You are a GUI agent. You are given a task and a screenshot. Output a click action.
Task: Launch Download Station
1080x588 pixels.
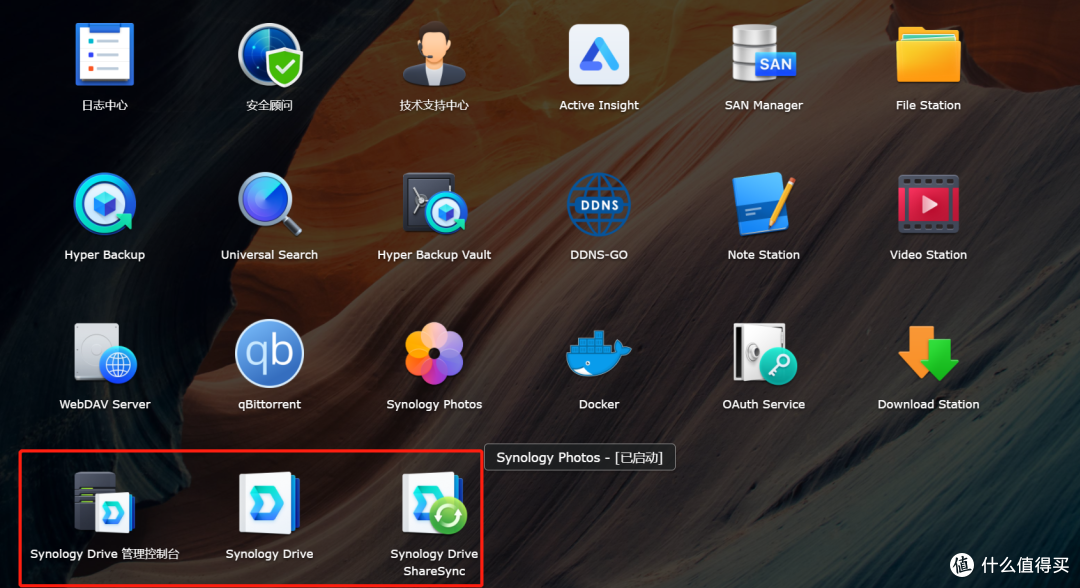click(928, 353)
